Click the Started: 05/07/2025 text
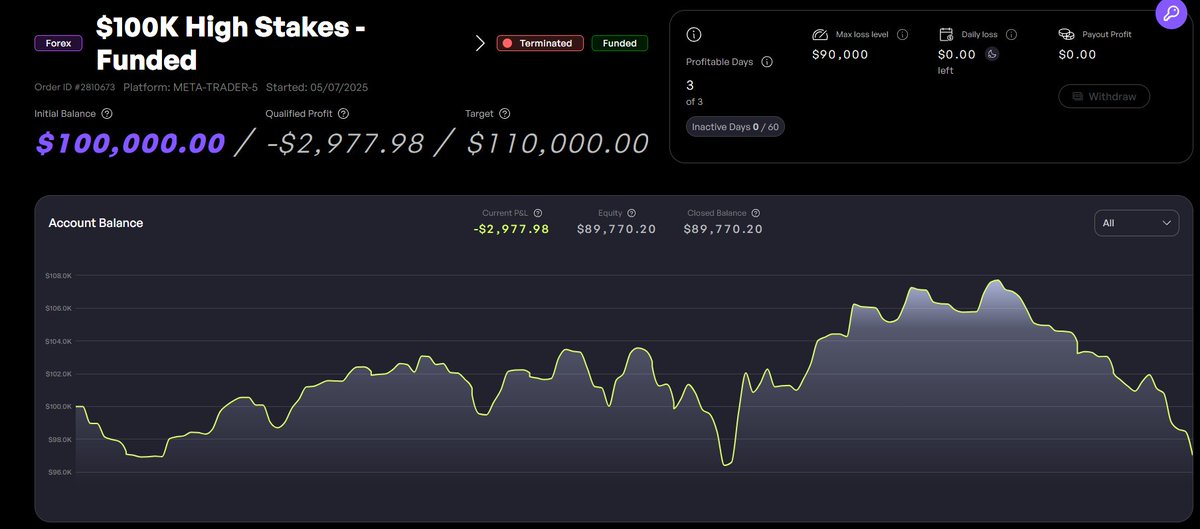Viewport: 1200px width, 529px height. click(x=318, y=87)
